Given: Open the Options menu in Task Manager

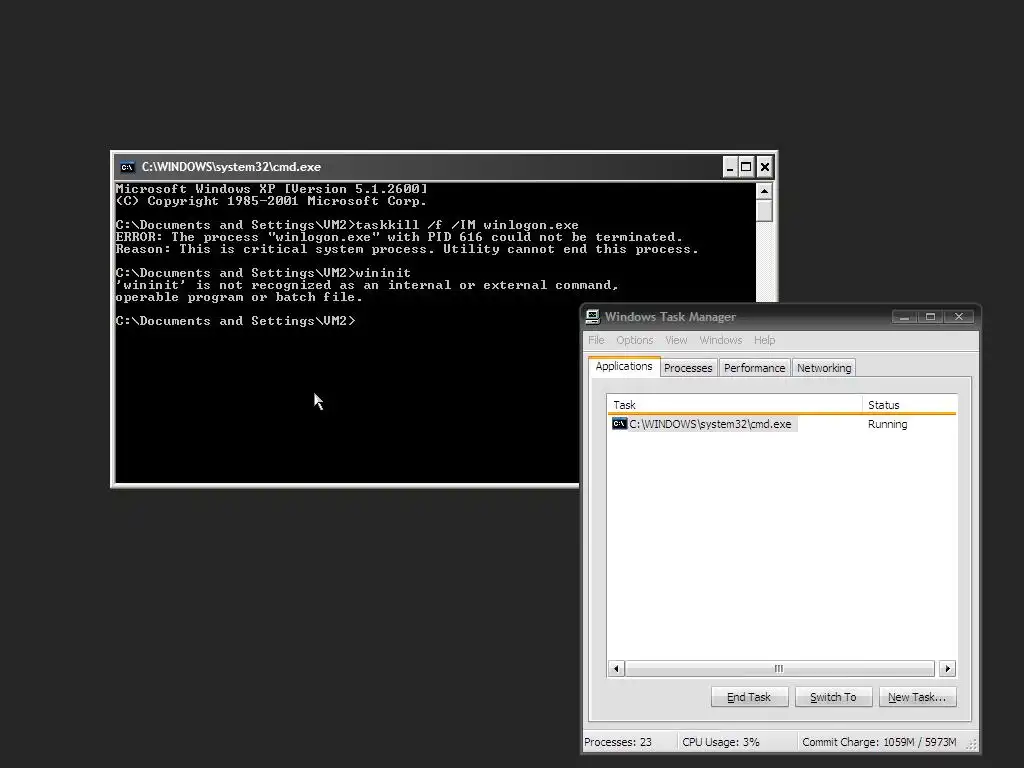Looking at the screenshot, I should coord(634,340).
